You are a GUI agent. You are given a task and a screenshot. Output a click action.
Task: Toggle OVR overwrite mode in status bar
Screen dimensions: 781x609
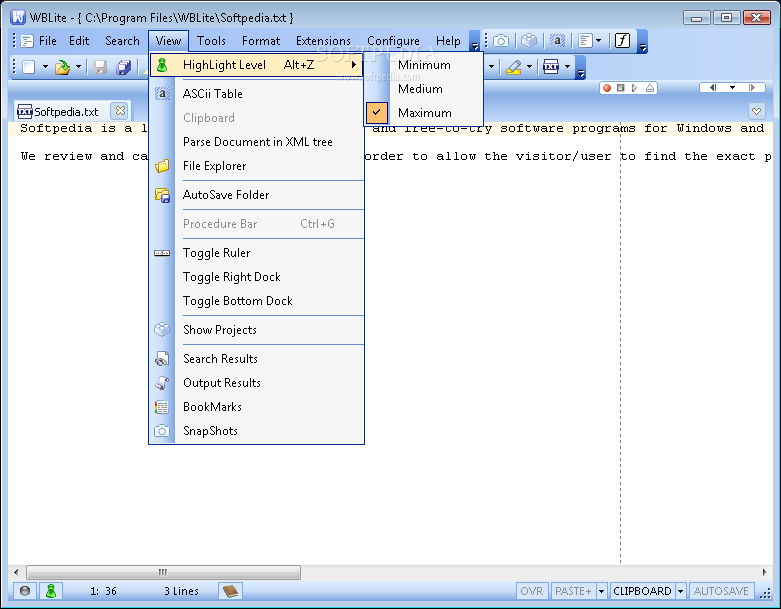(531, 591)
